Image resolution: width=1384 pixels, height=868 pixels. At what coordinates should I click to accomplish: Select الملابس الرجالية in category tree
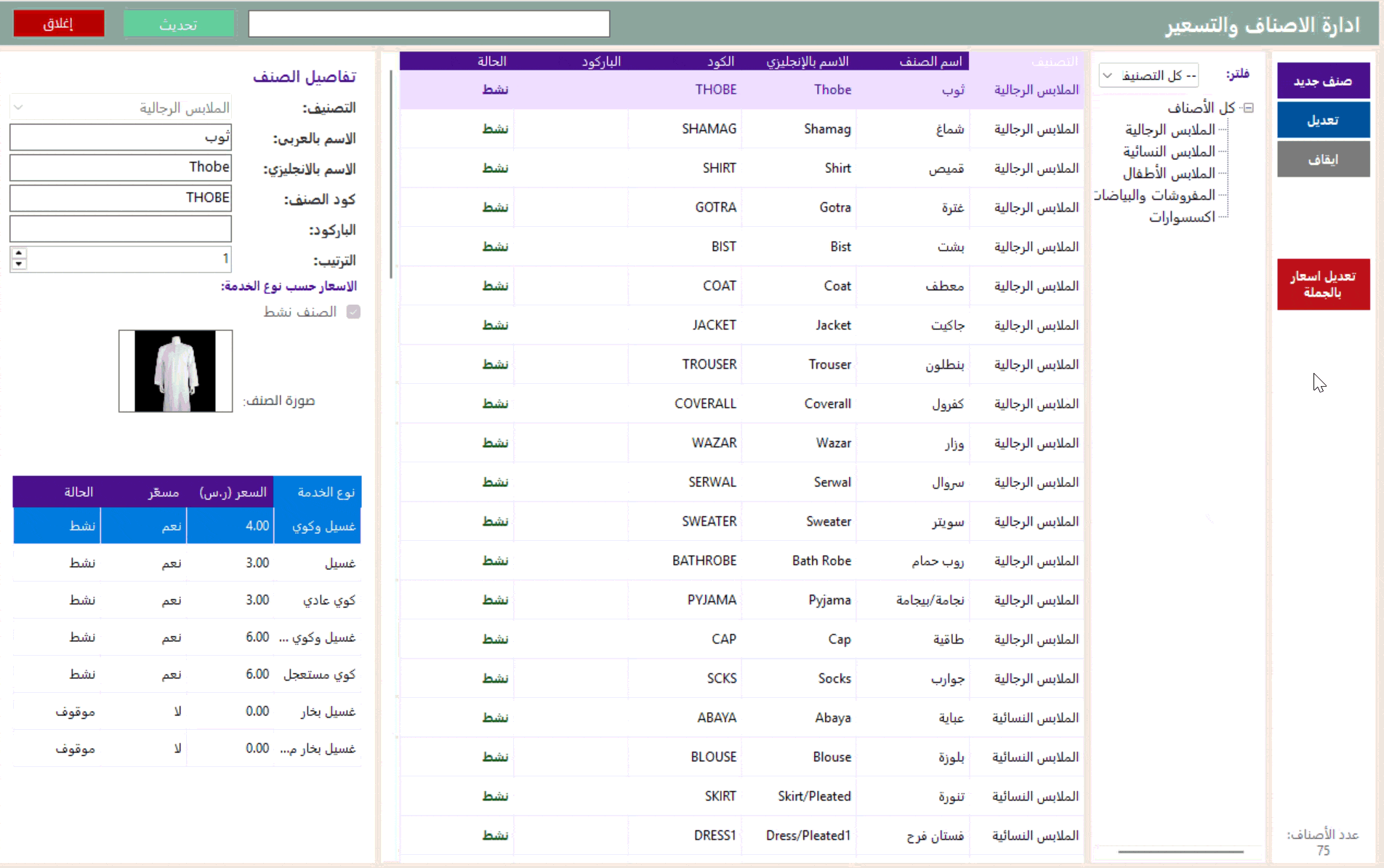pos(1170,129)
